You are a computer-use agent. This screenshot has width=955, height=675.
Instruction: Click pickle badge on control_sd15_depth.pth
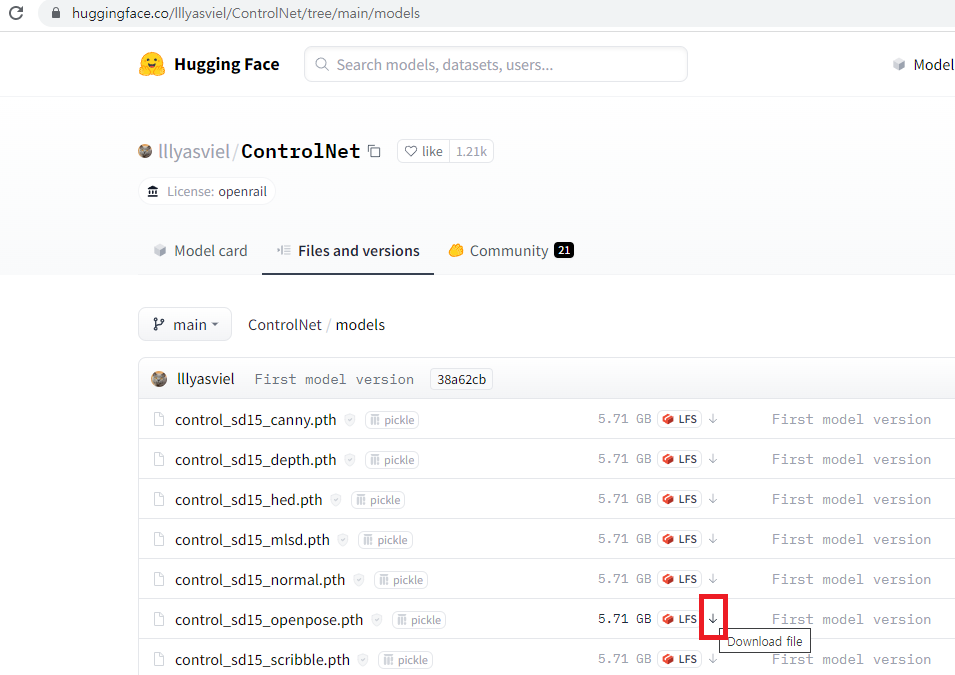[x=392, y=460]
